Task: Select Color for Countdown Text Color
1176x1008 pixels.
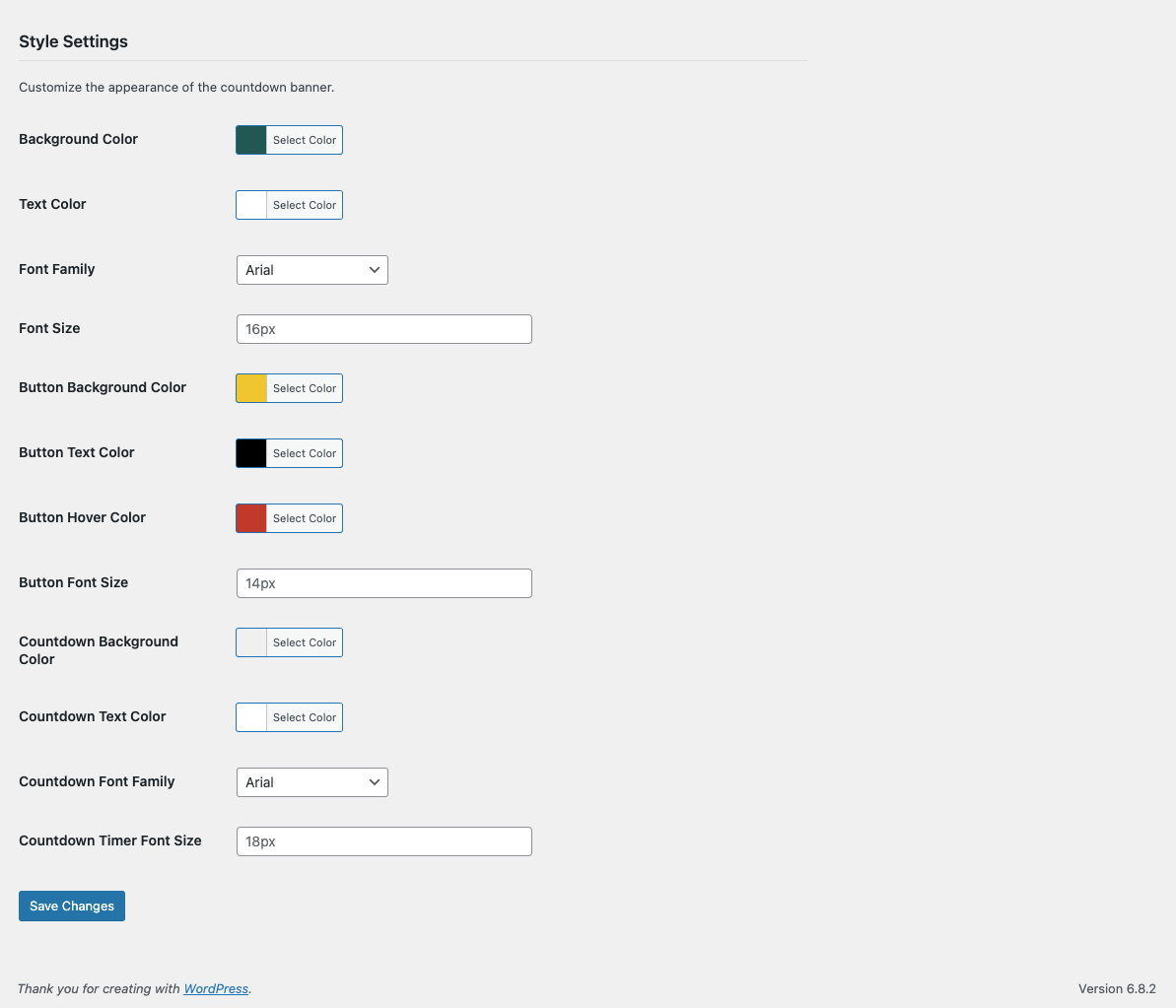Action: click(x=304, y=717)
